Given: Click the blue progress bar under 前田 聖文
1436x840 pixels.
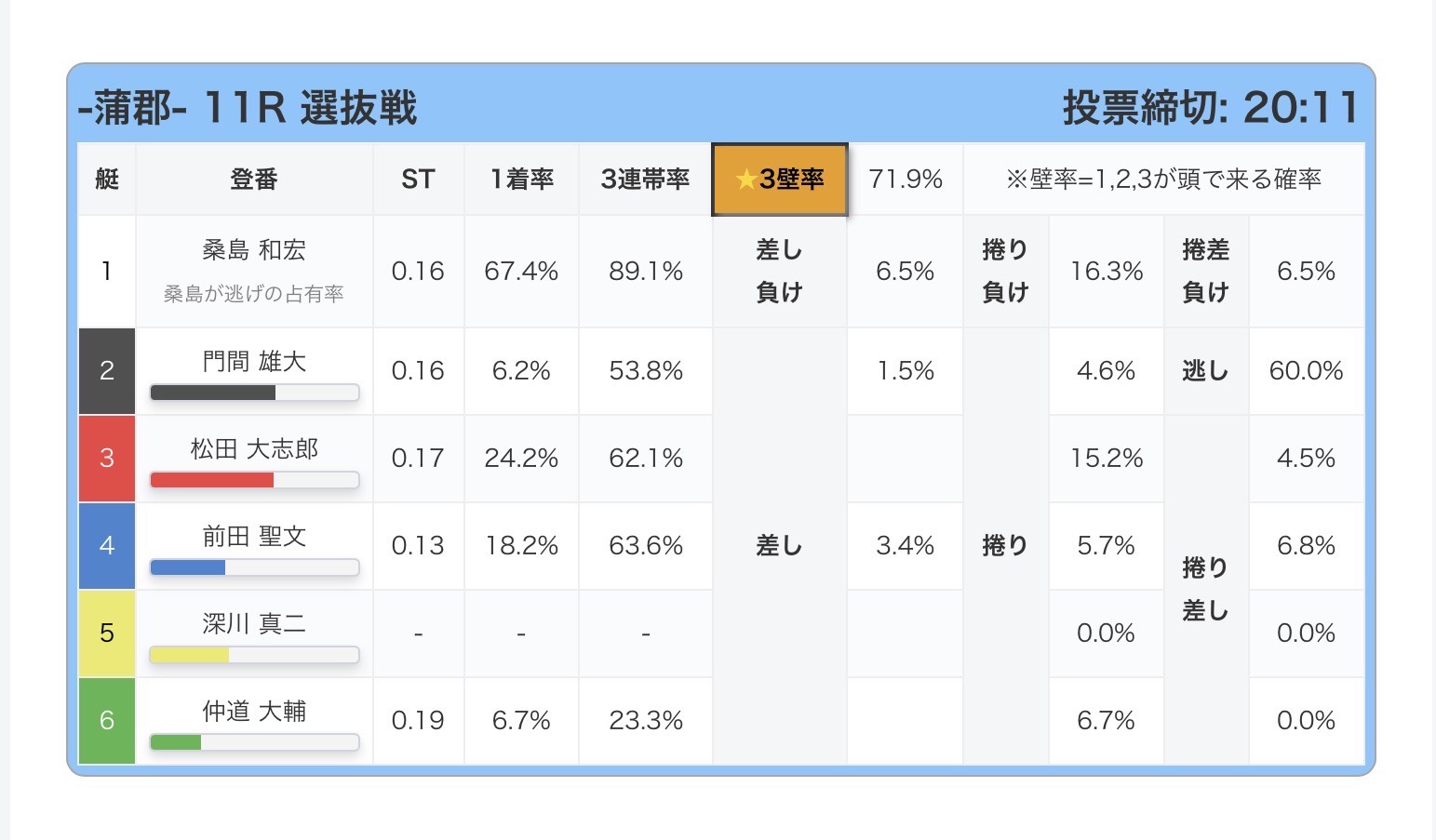Looking at the screenshot, I should tap(254, 568).
